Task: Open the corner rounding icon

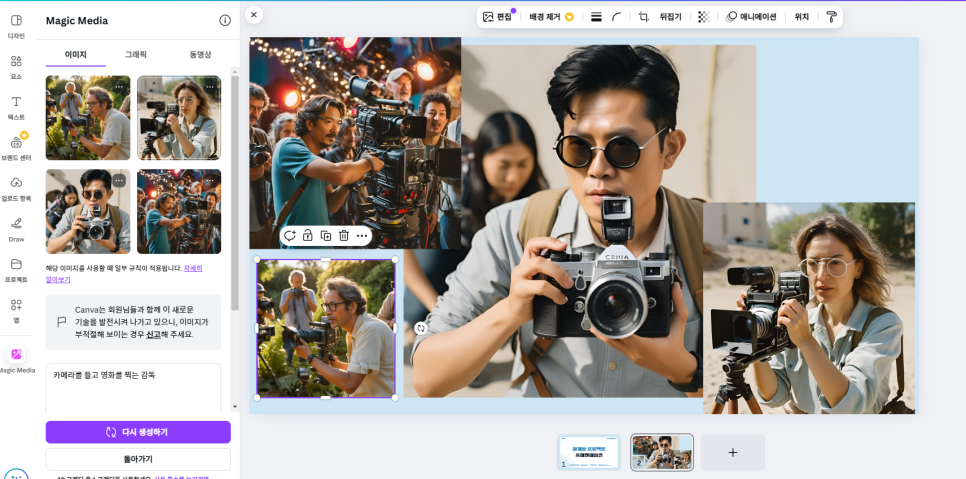Action: coord(617,17)
